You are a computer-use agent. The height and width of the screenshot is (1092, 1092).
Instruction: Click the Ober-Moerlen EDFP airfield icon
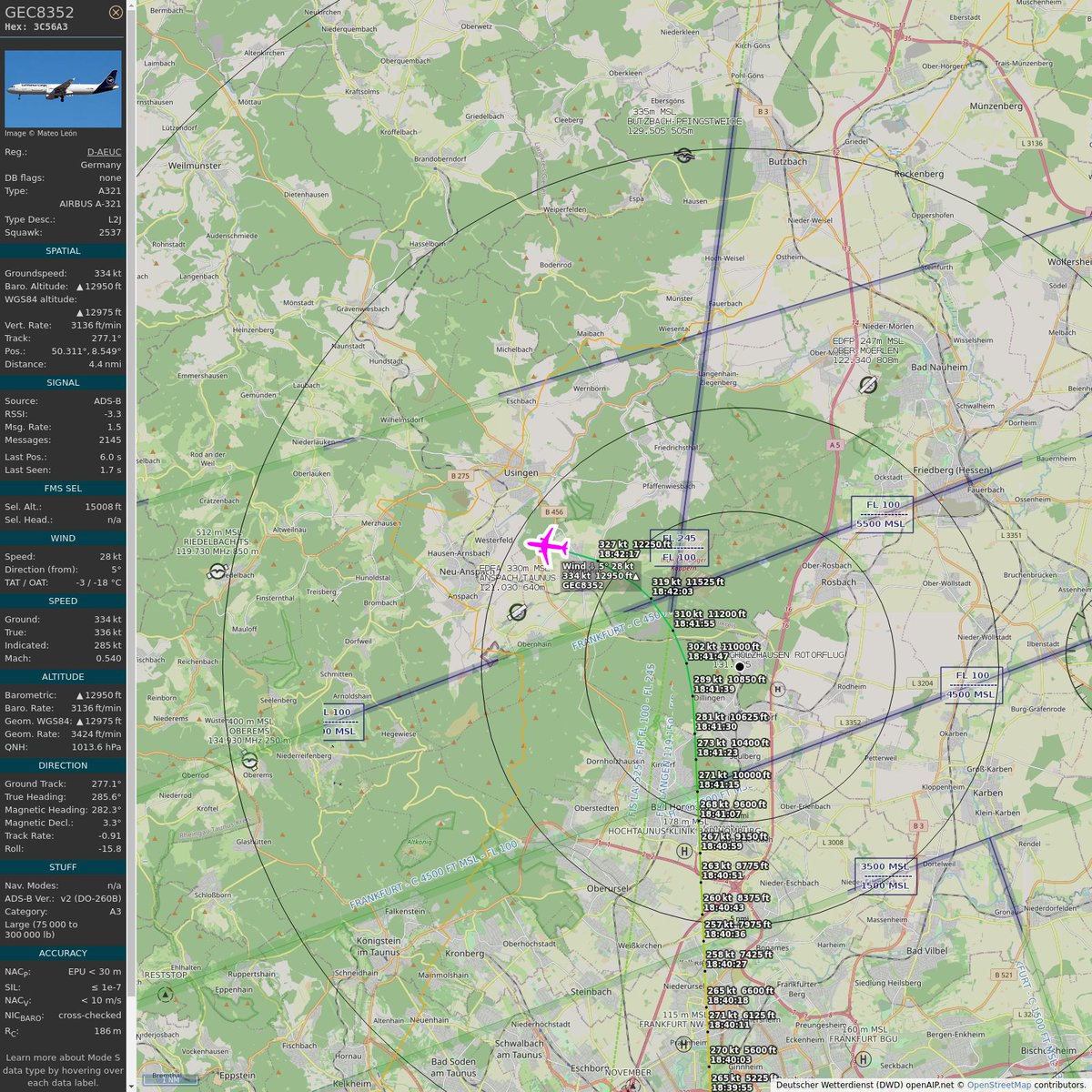[868, 385]
